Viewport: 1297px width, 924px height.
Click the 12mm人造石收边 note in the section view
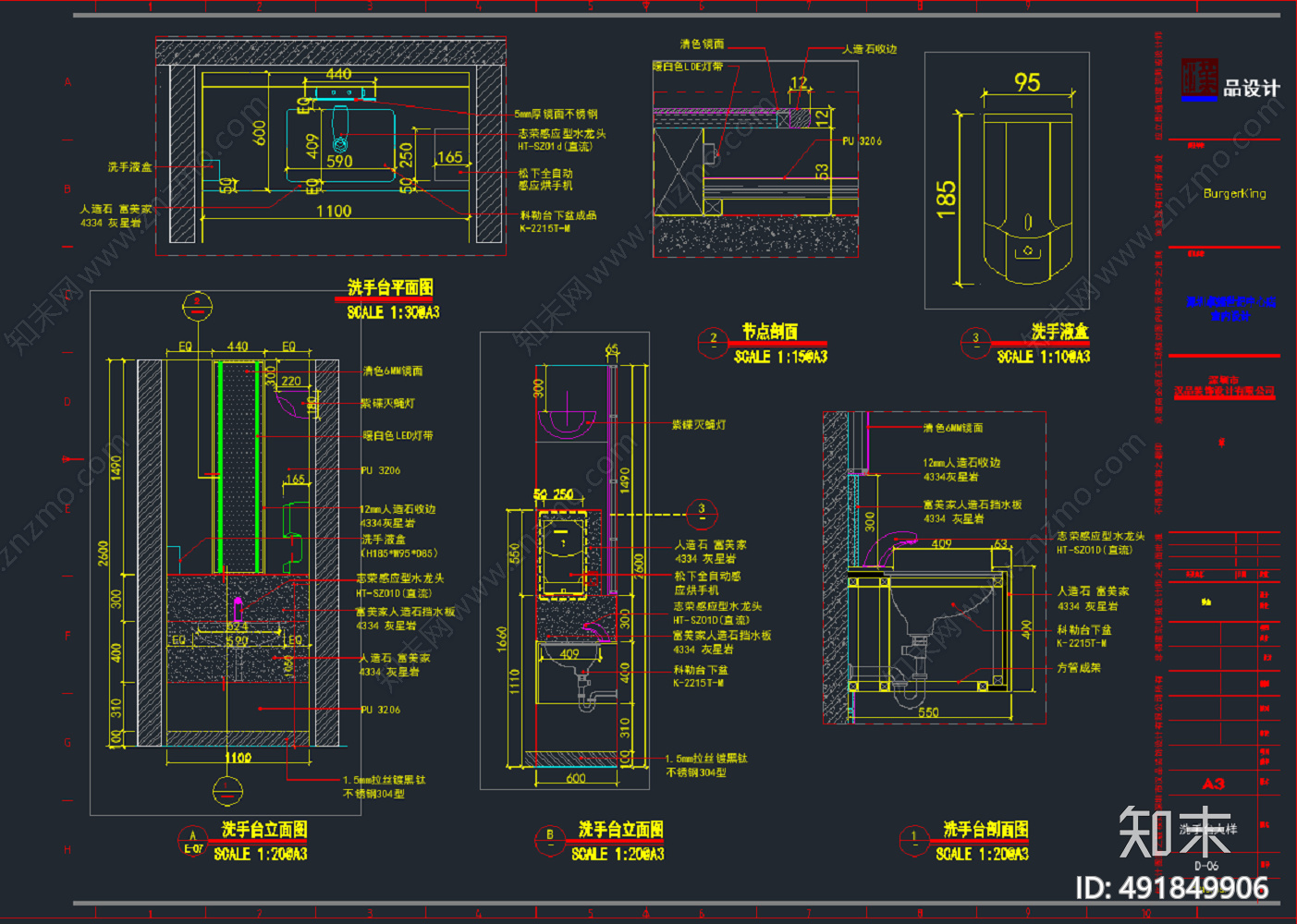coord(961,469)
